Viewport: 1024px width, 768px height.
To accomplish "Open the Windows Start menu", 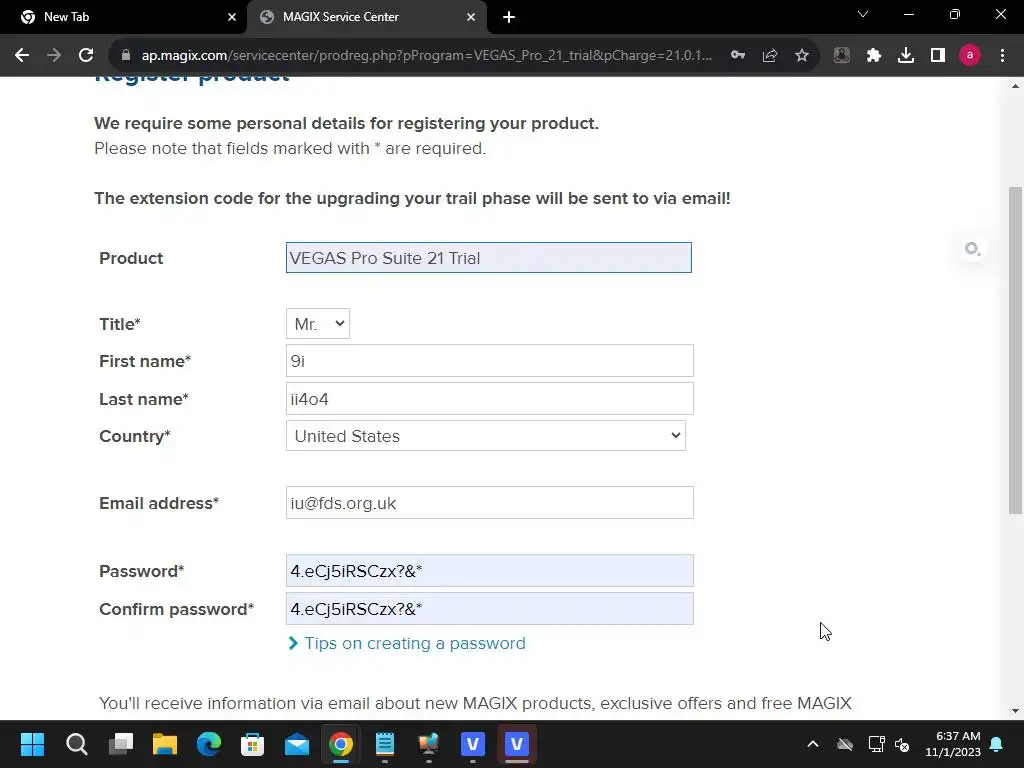I will (32, 744).
